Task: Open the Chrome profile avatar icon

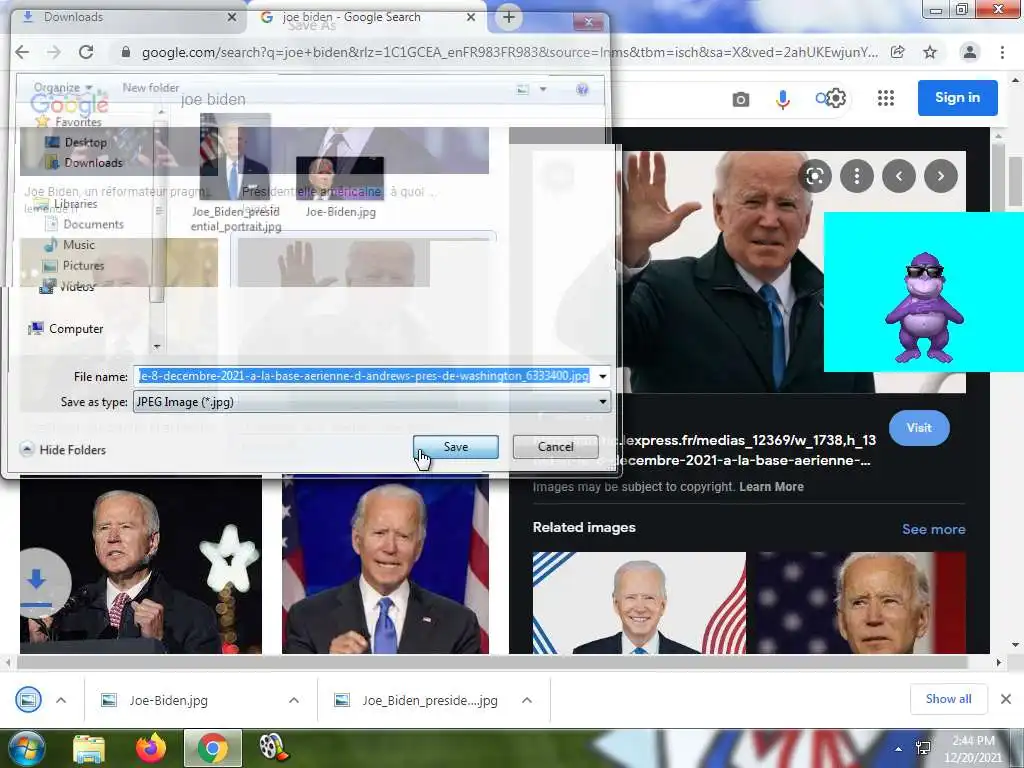Action: (970, 52)
